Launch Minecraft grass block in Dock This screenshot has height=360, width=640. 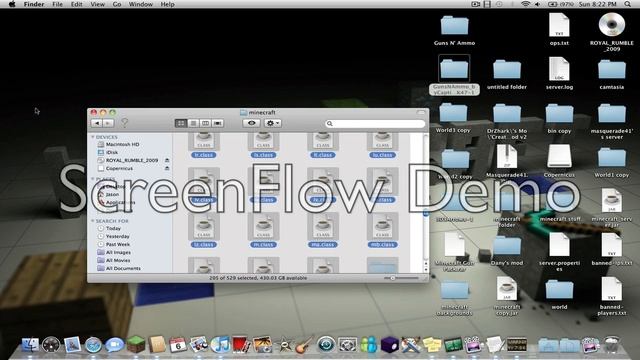136,345
